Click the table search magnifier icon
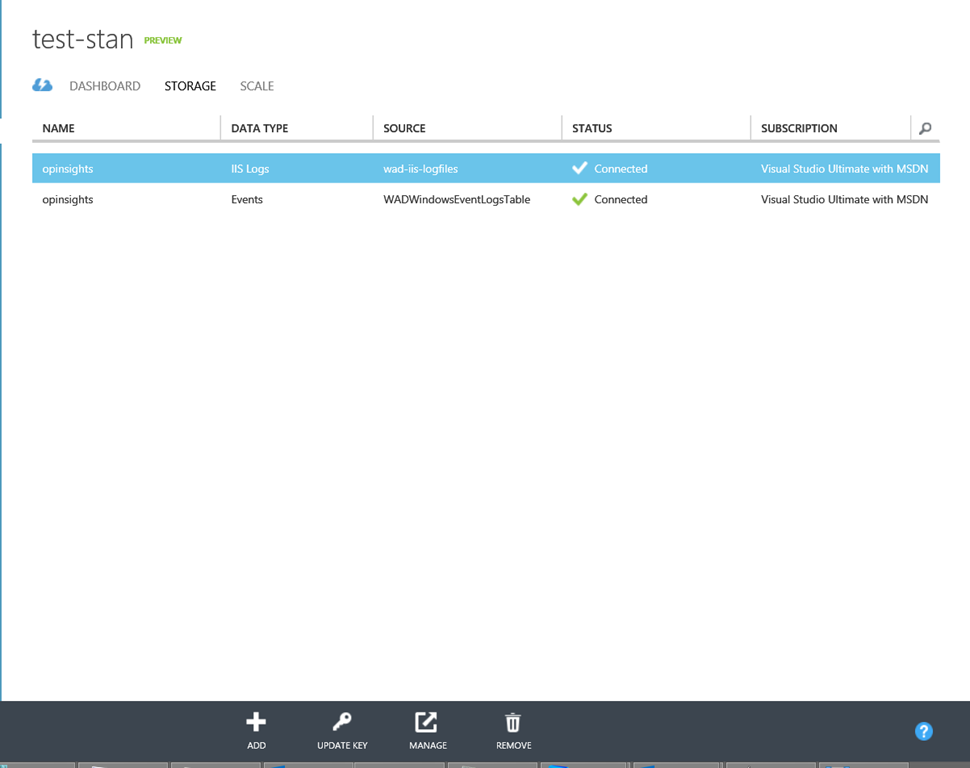This screenshot has width=970, height=768. [925, 128]
